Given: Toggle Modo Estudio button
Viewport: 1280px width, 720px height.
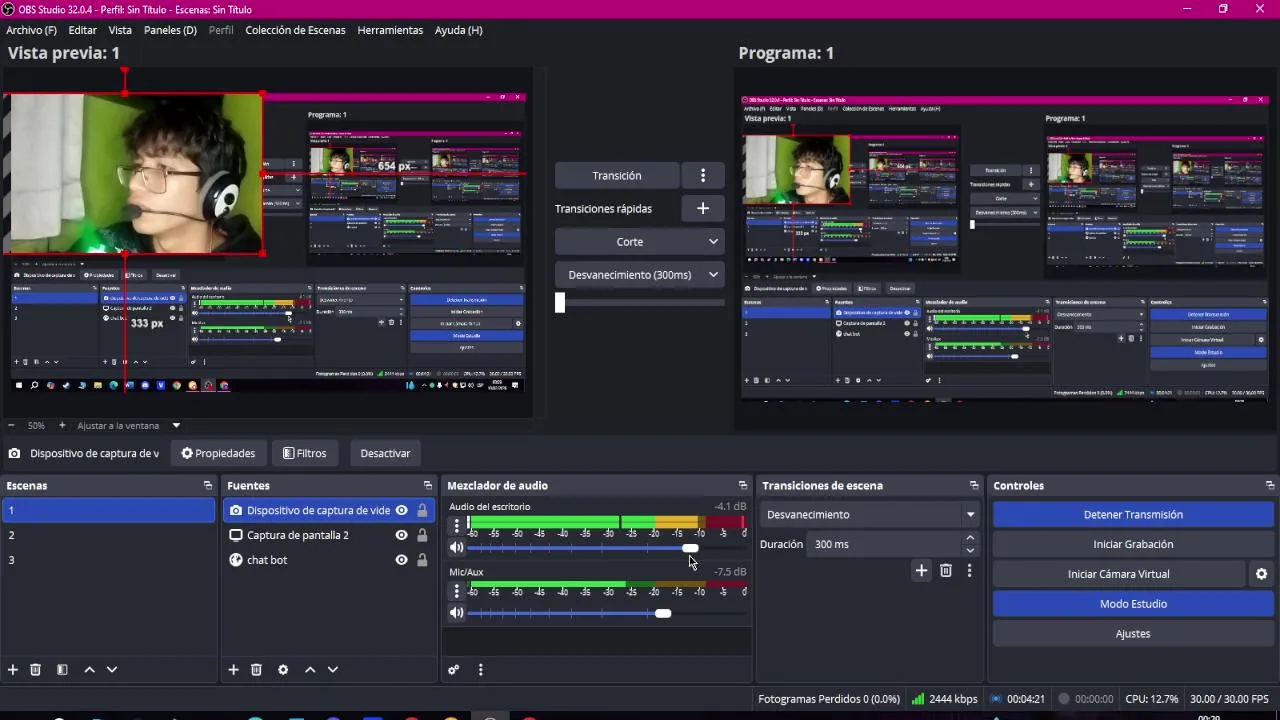Looking at the screenshot, I should pyautogui.click(x=1133, y=604).
